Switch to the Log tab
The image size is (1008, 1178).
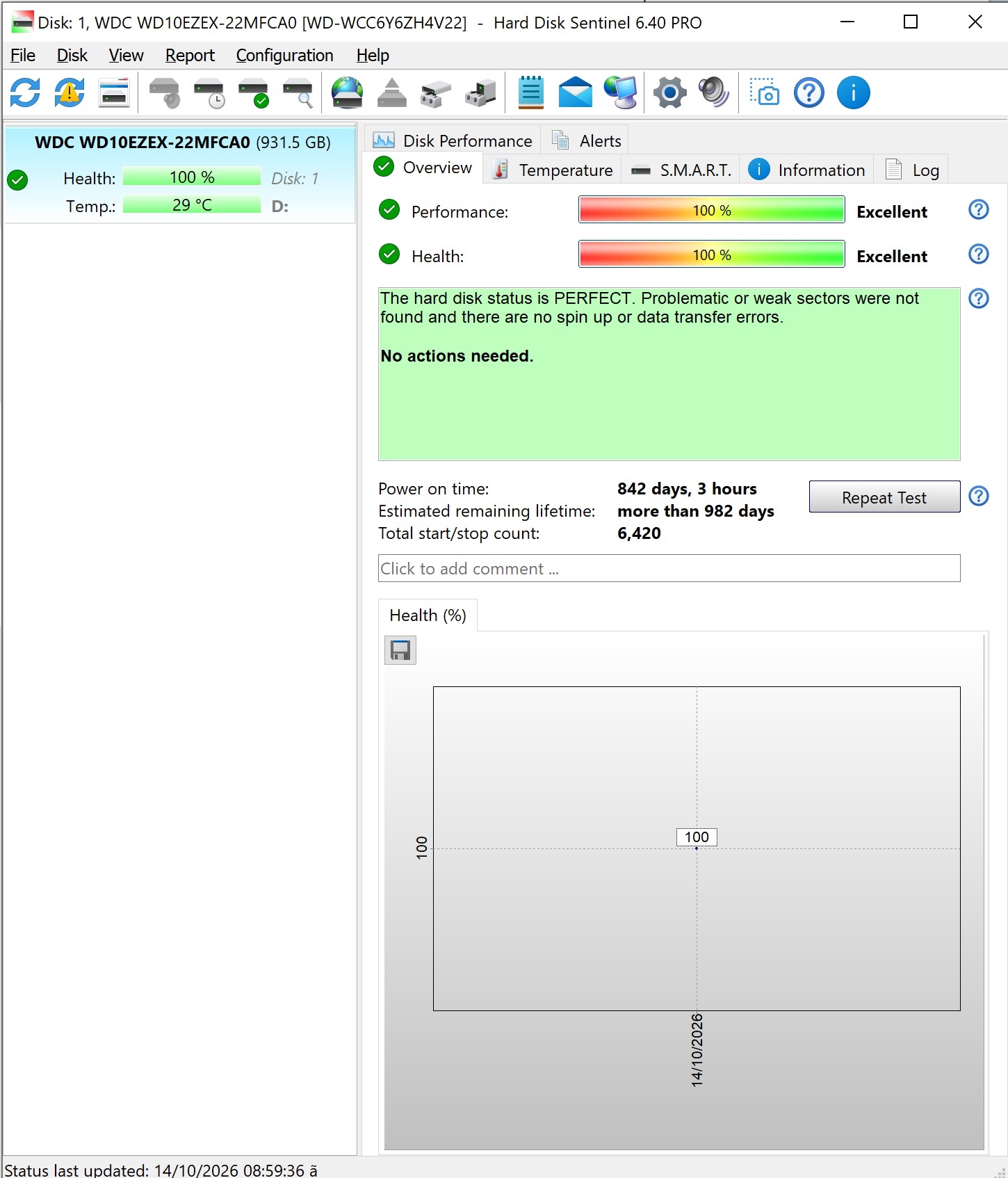point(911,170)
